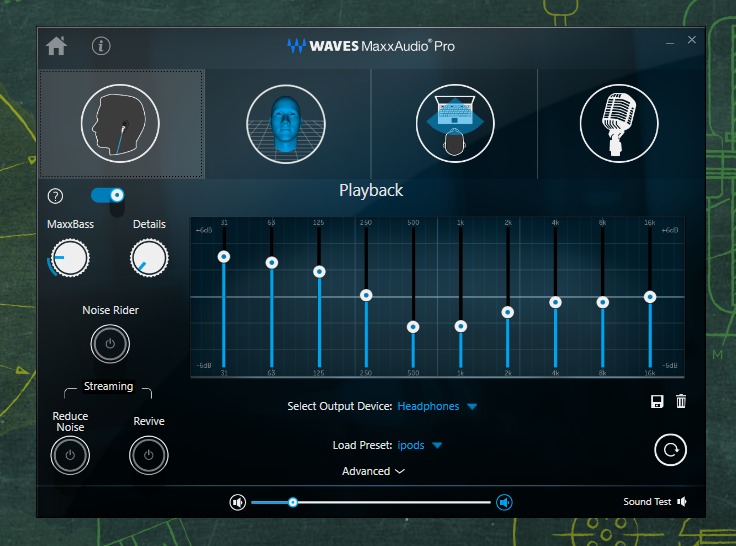The width and height of the screenshot is (736, 546).
Task: Close the MaxxAudio Pro window
Action: point(691,40)
